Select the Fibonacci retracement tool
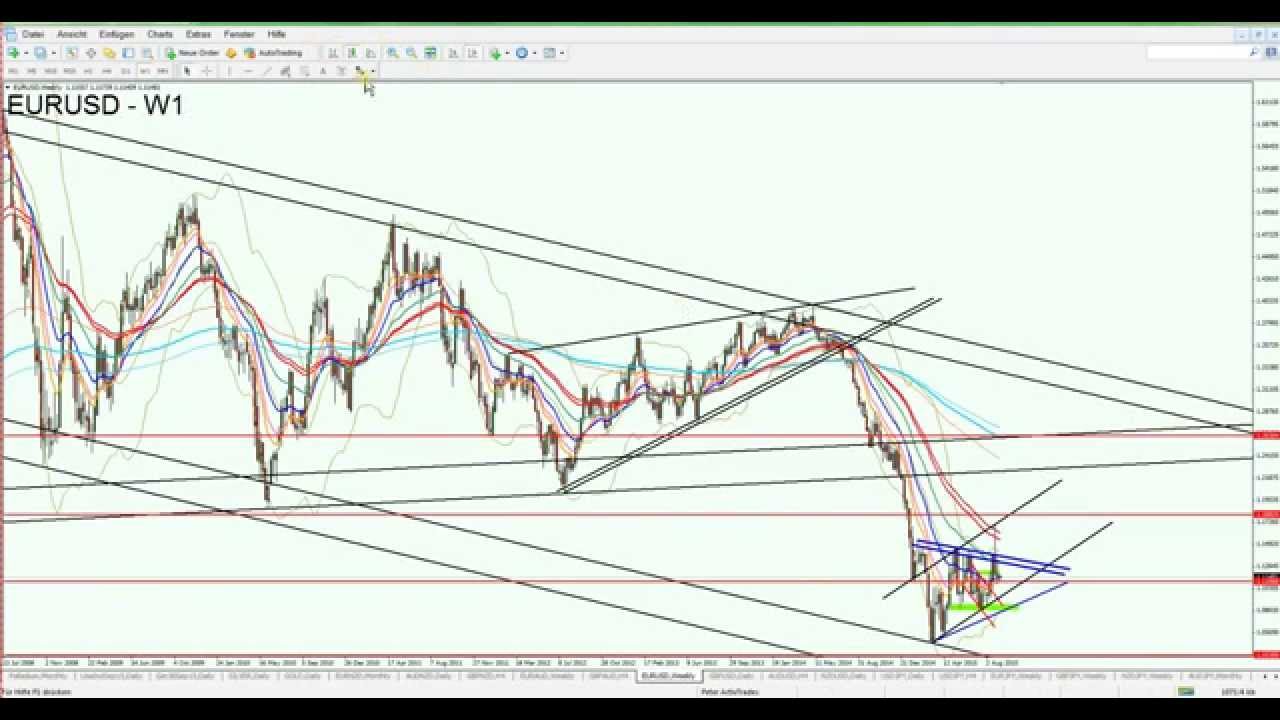The height and width of the screenshot is (720, 1280). click(304, 71)
